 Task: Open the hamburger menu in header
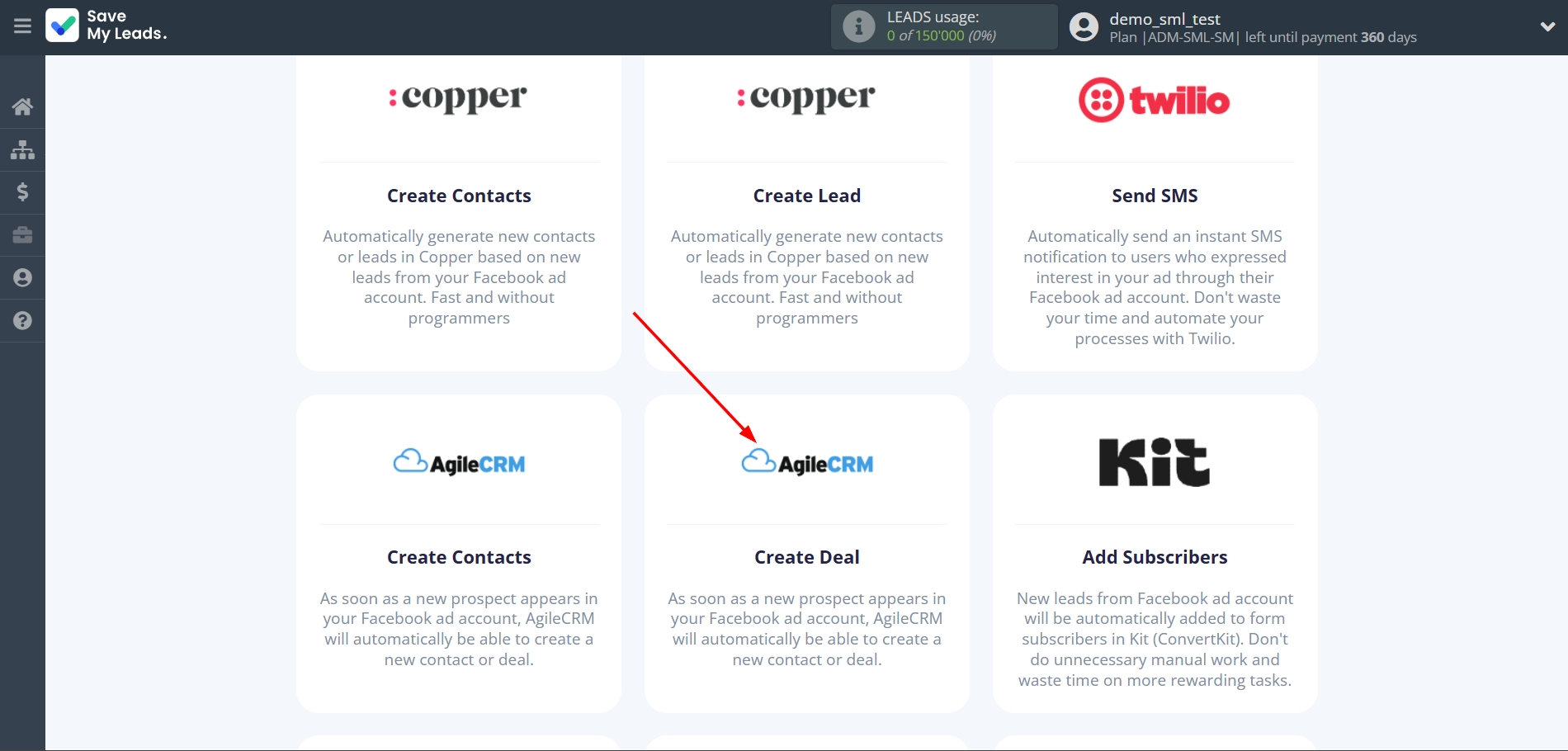22,26
